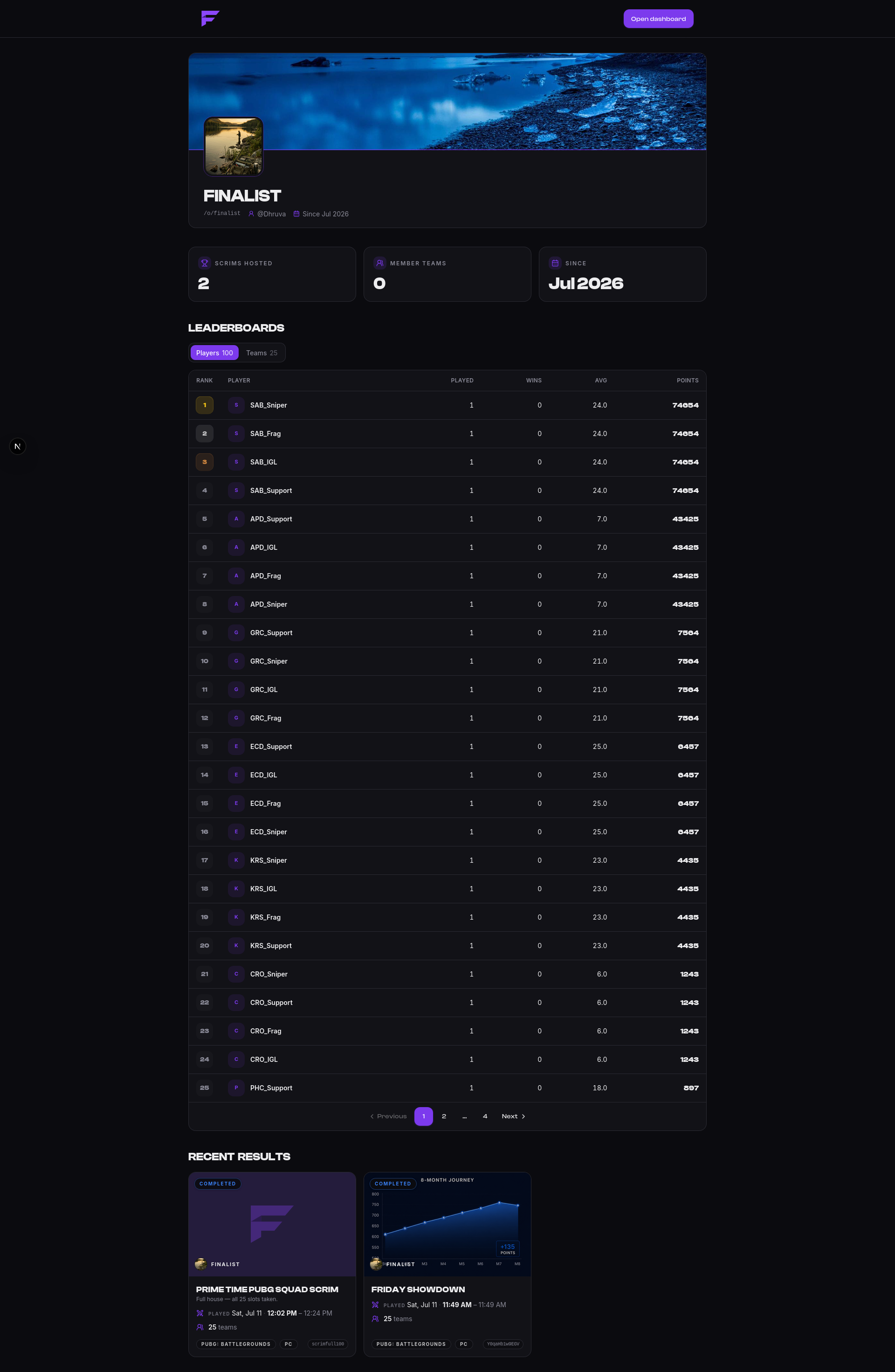895x1372 pixels.
Task: Switch to the Teams 25 leaderboard tab
Action: pyautogui.click(x=262, y=353)
